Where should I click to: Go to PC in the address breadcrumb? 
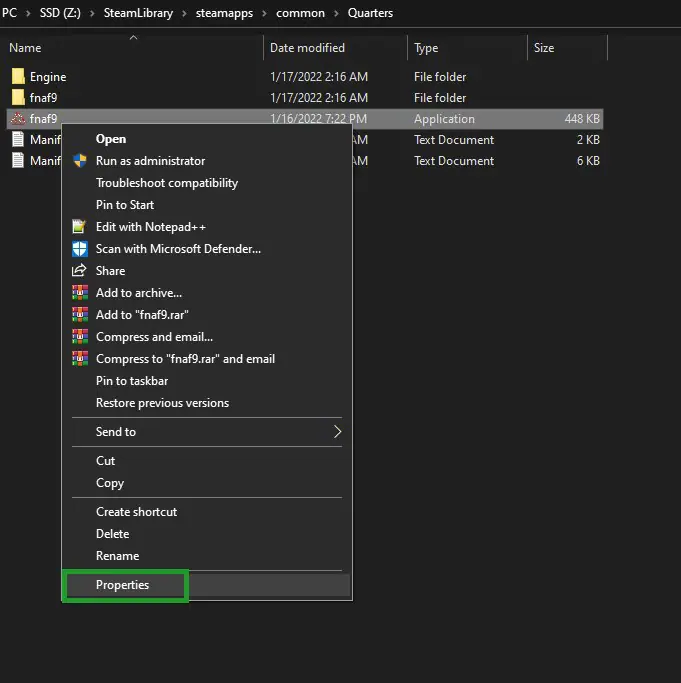coord(9,13)
